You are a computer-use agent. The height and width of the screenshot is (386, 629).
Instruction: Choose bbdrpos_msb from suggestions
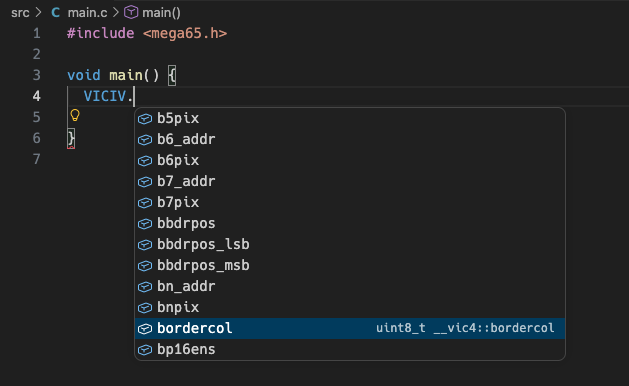click(350, 265)
